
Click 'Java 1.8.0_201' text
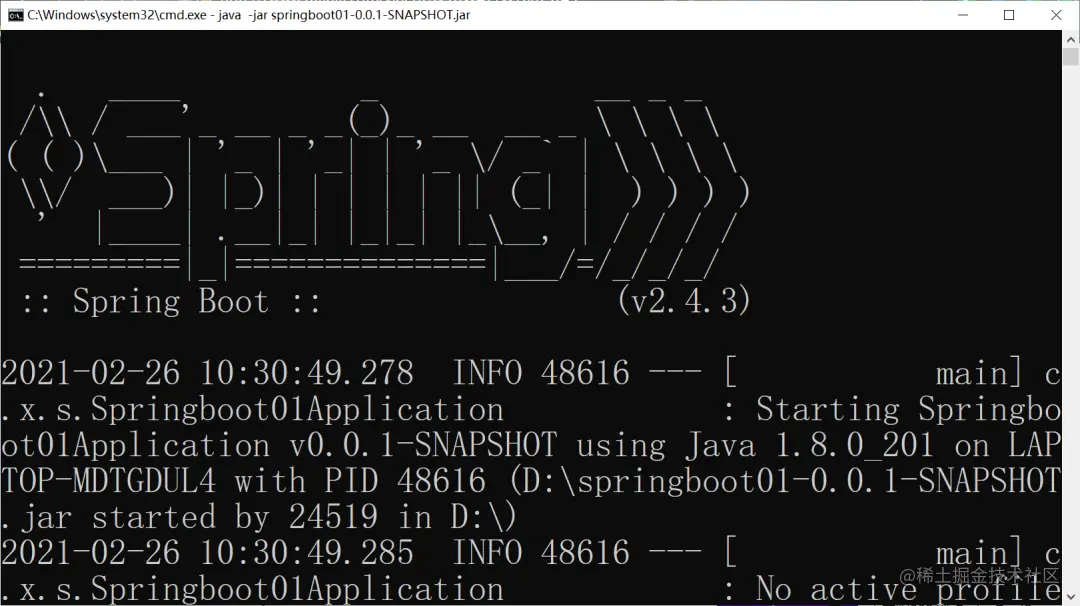[809, 446]
